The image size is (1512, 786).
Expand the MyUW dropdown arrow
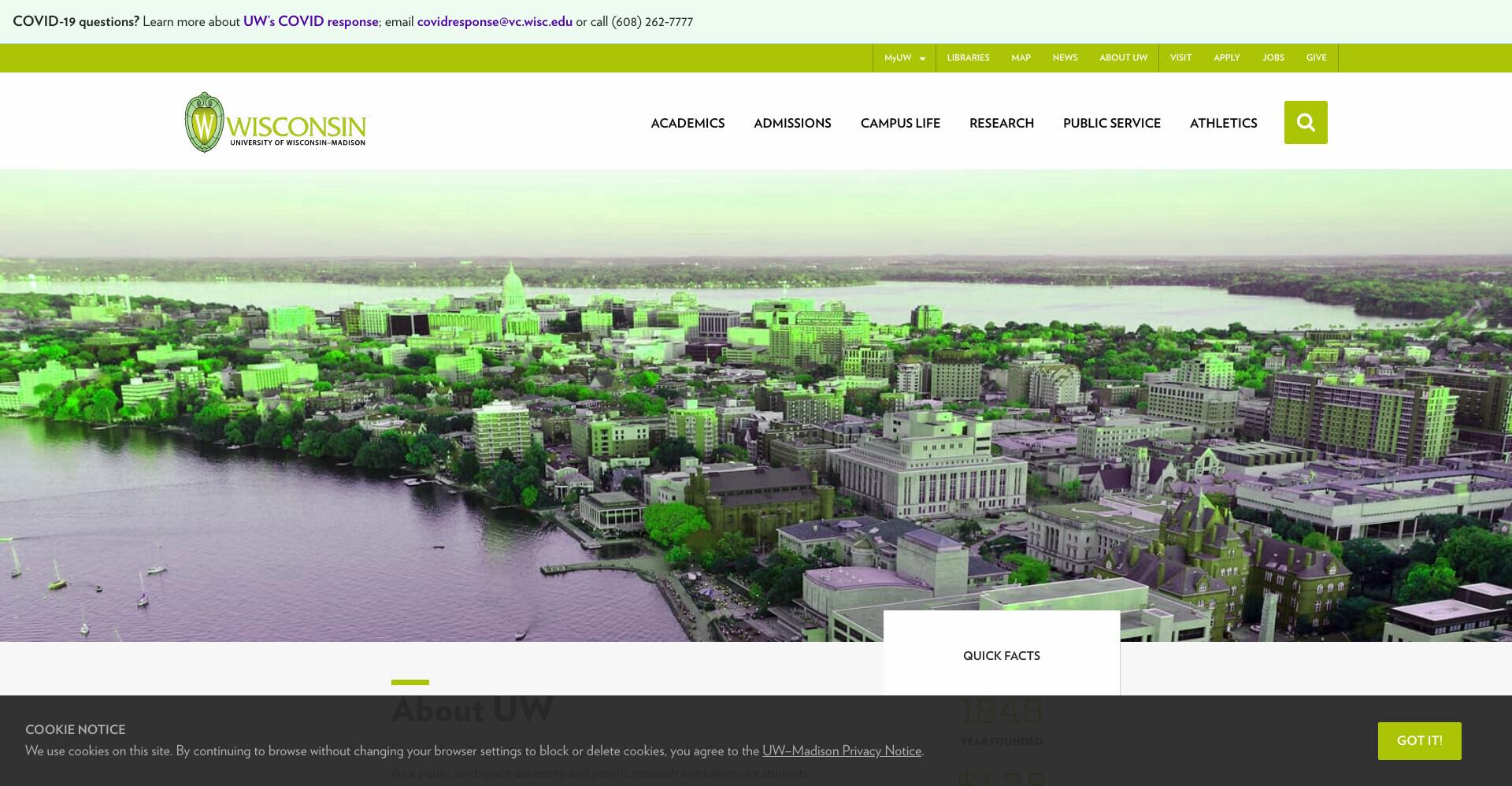922,58
